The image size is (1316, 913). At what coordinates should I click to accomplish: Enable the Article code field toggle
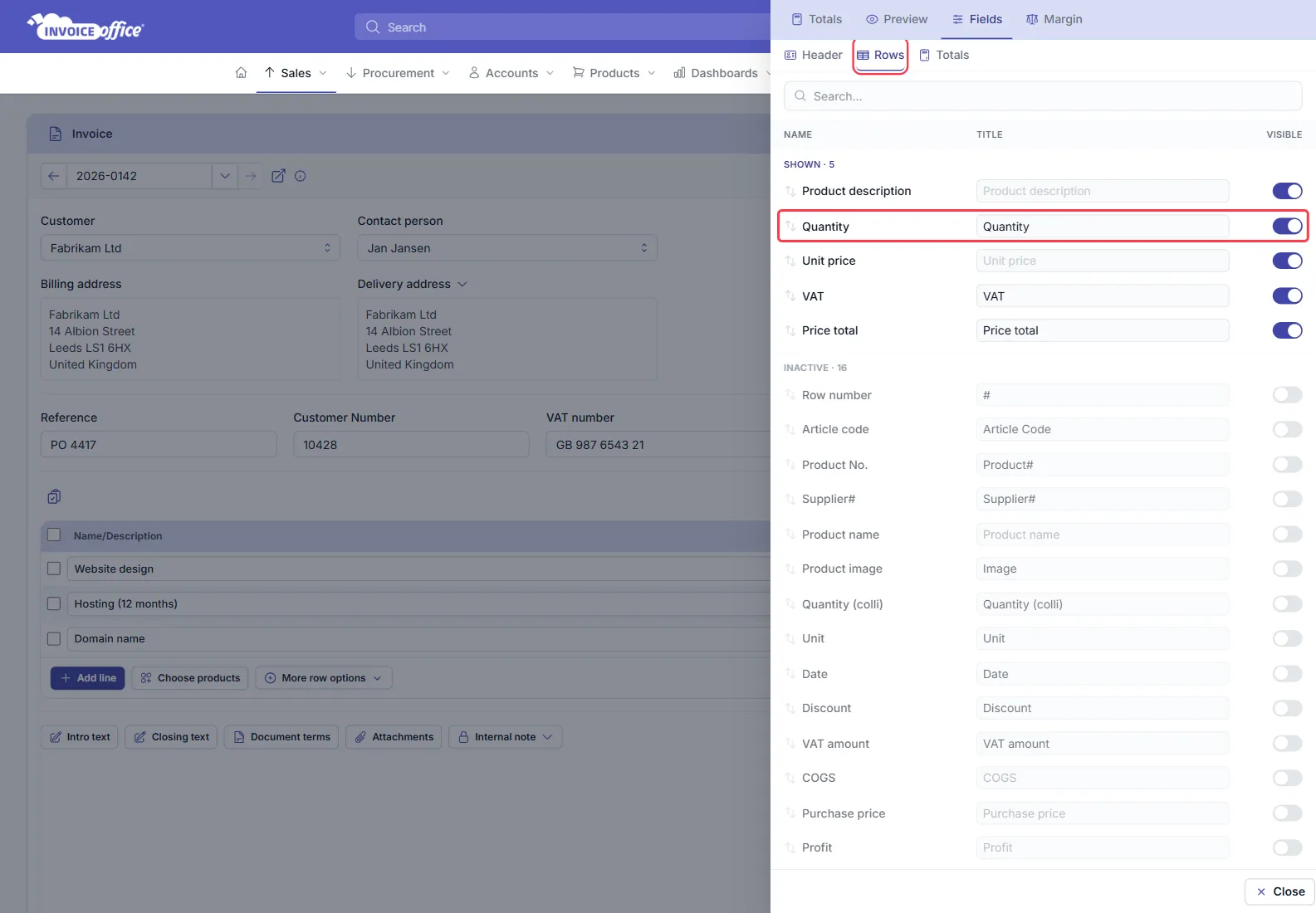pos(1287,429)
